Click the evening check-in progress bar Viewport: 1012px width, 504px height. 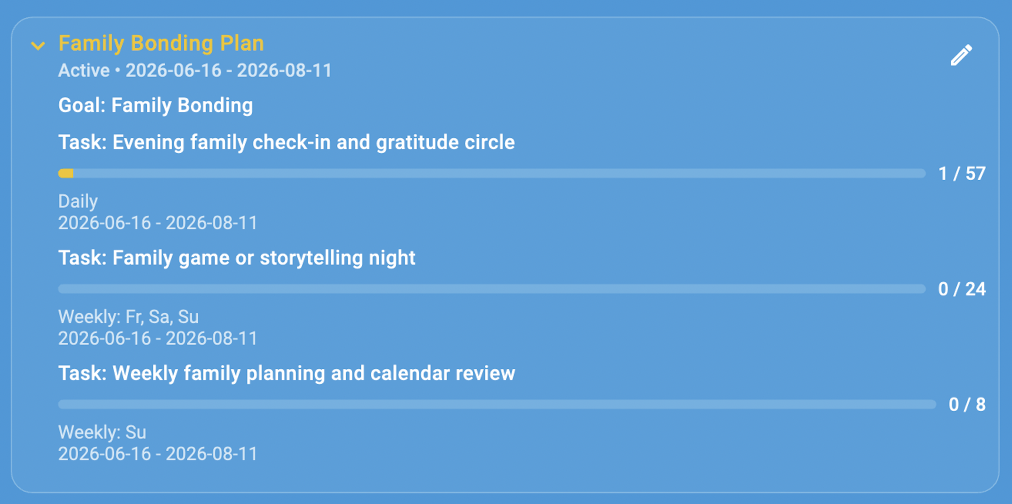pyautogui.click(x=492, y=173)
